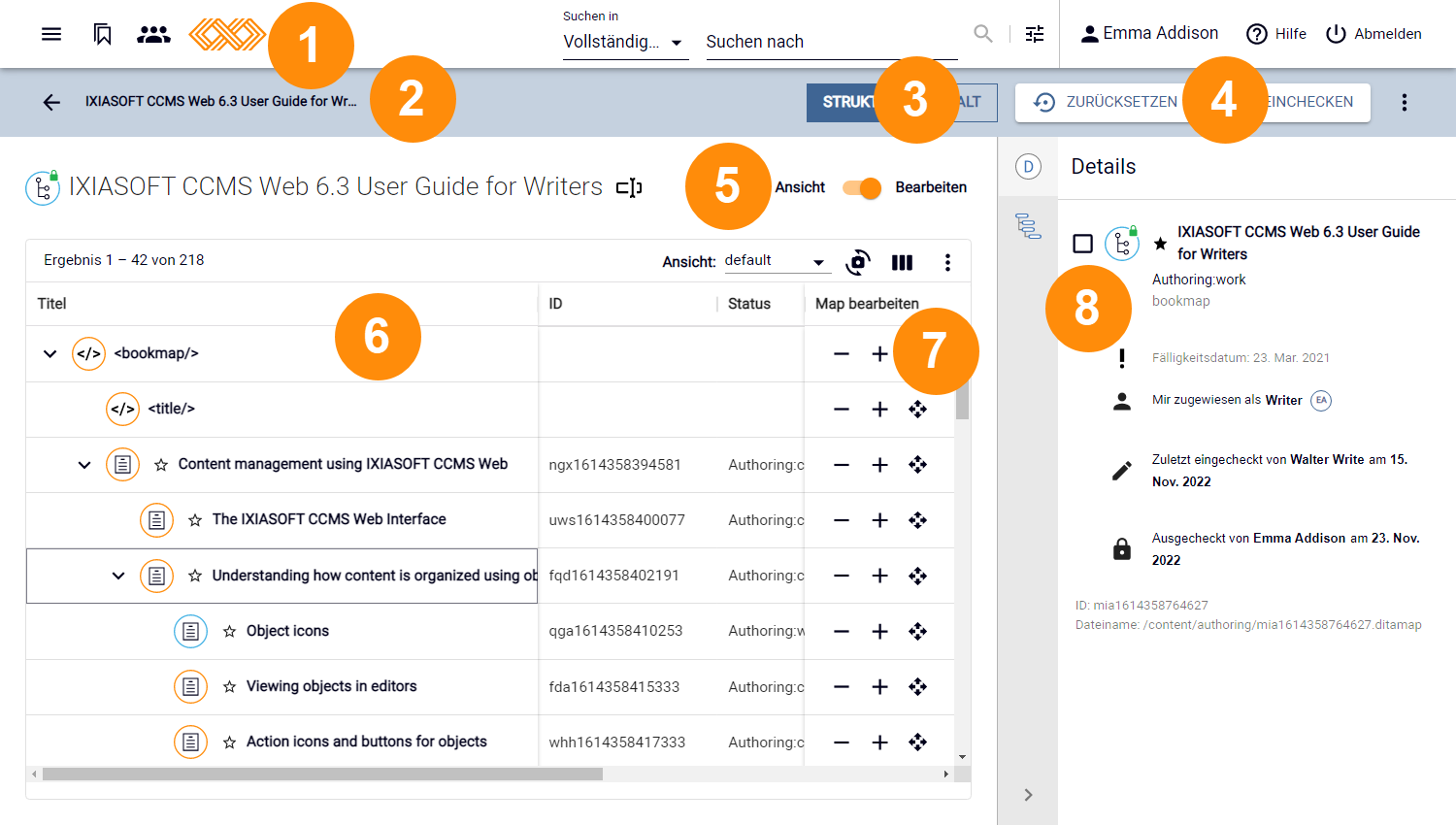The height and width of the screenshot is (825, 1456).
Task: Rename map title with edit icon
Action: [x=629, y=187]
